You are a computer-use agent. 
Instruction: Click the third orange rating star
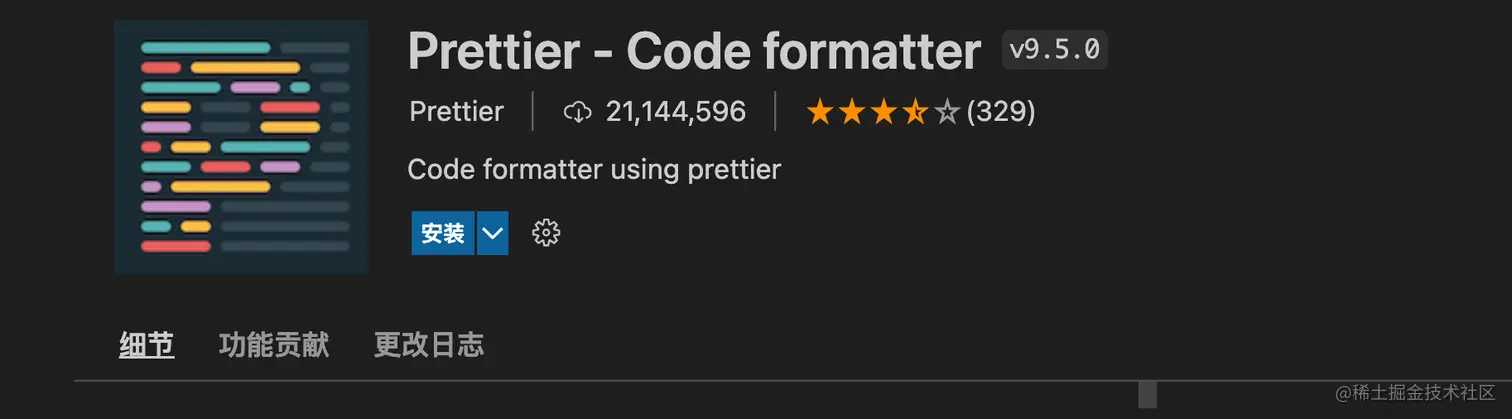tap(883, 112)
